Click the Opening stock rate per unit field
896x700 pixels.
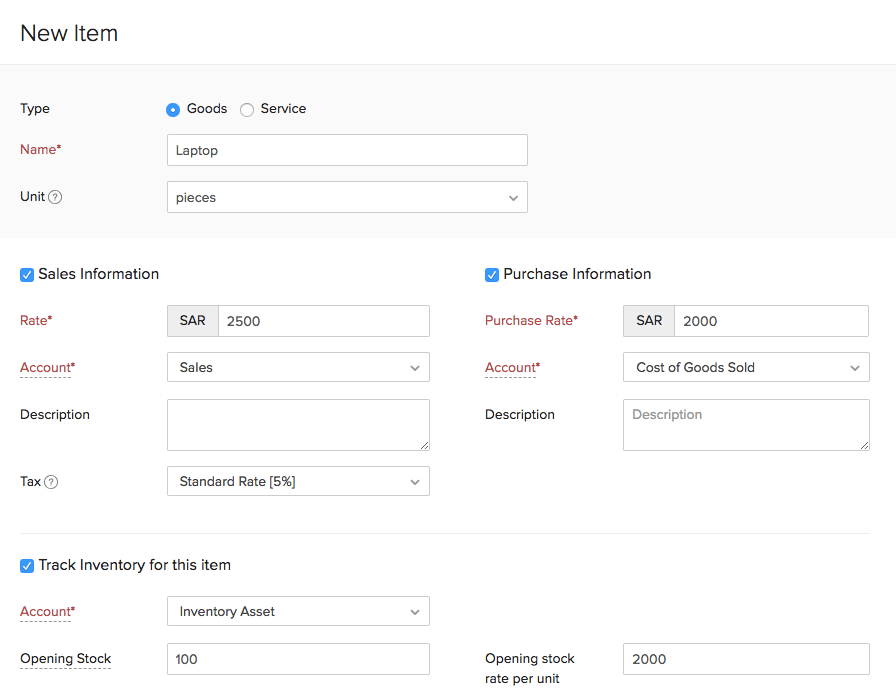coord(745,659)
